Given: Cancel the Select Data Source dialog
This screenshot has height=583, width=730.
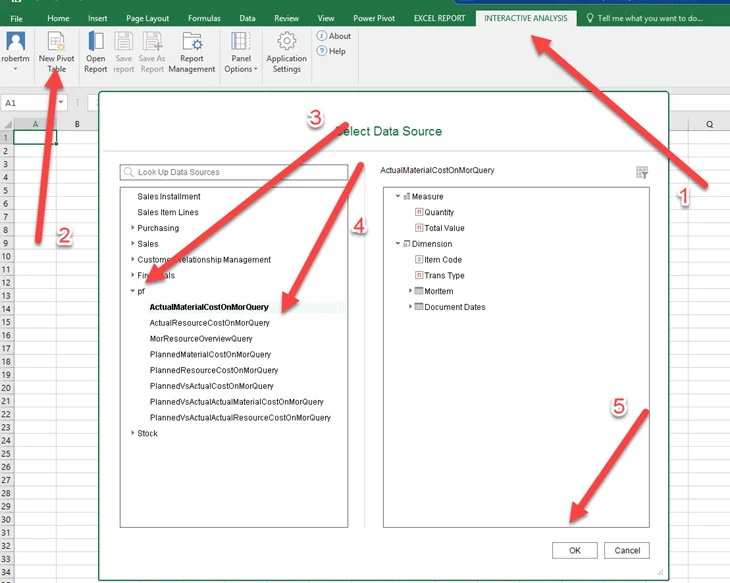Looking at the screenshot, I should (x=627, y=550).
